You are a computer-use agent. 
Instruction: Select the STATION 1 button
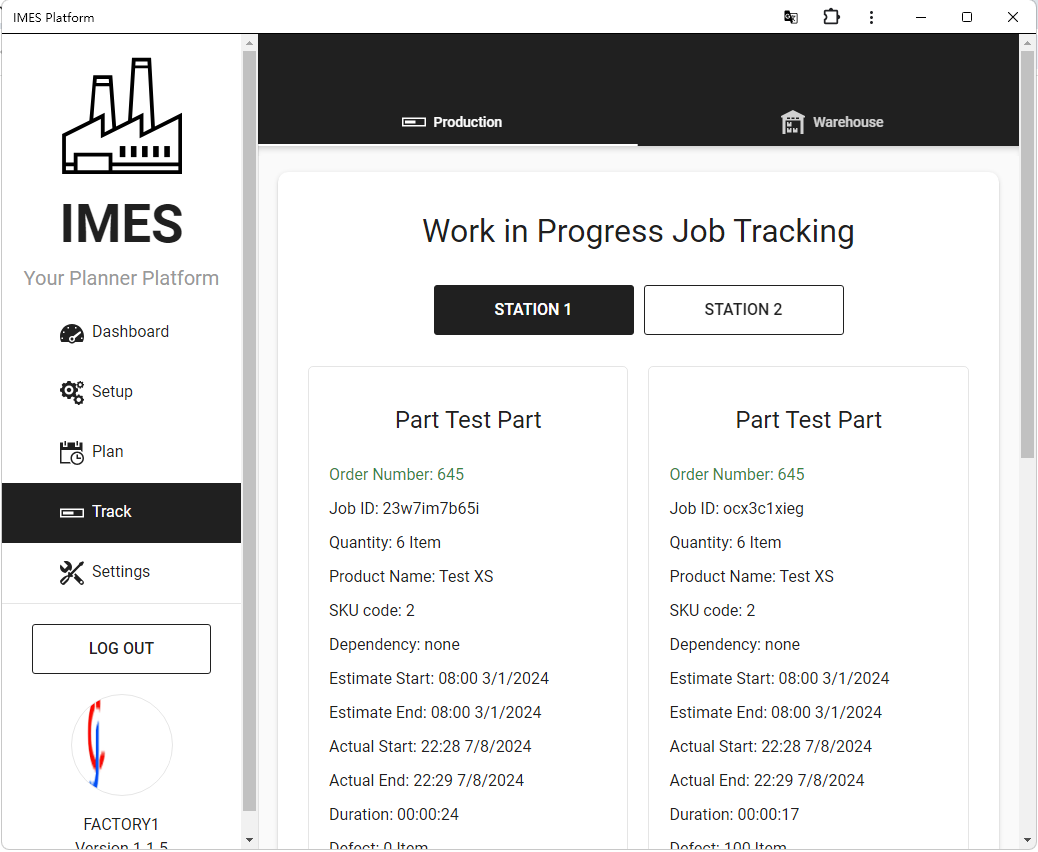(534, 310)
